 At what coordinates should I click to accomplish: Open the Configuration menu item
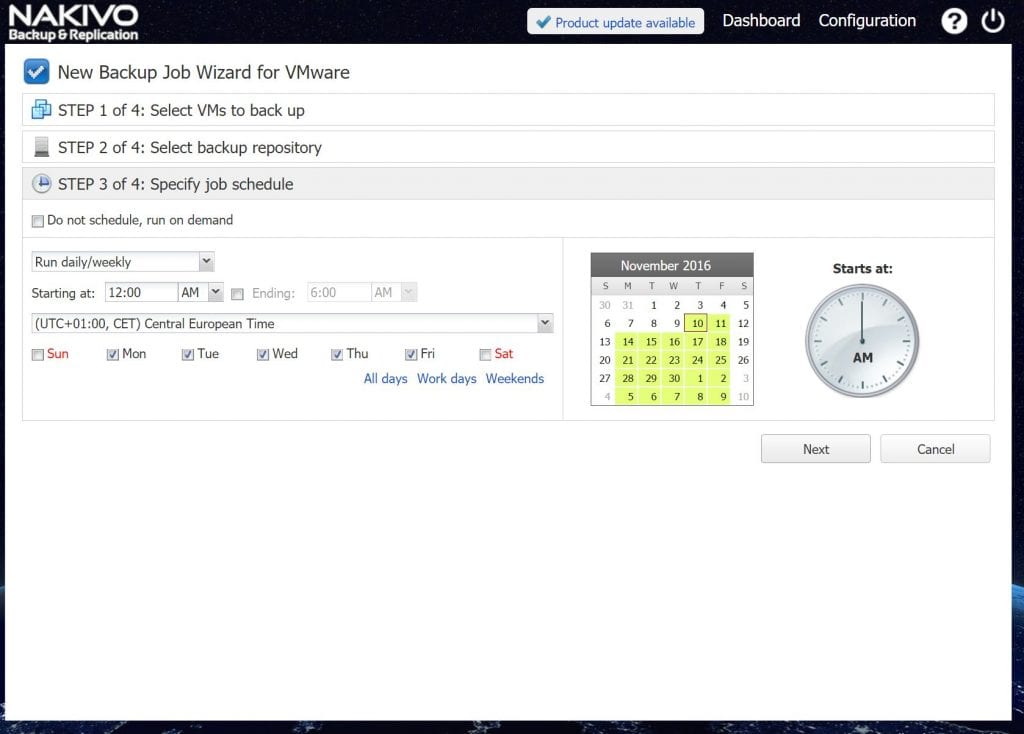(867, 21)
